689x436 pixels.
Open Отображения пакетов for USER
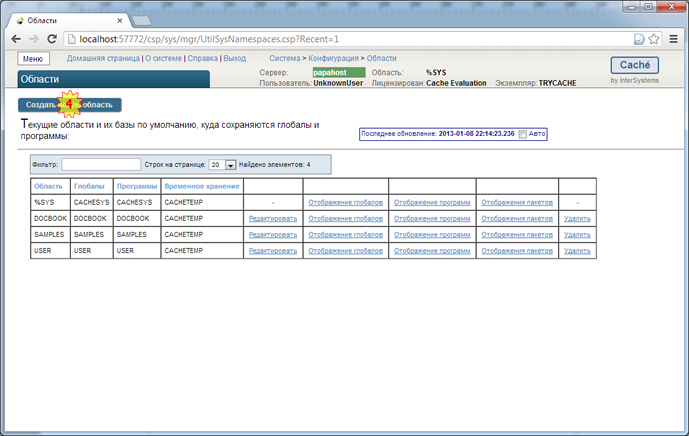pos(517,251)
